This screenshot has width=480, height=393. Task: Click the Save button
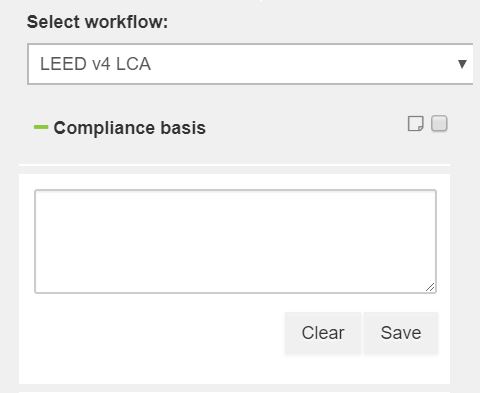[401, 333]
